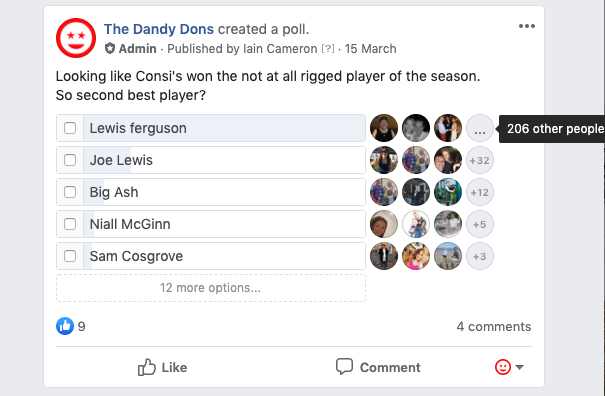Check the Niall McGinn option
Image resolution: width=605 pixels, height=396 pixels.
[70, 224]
